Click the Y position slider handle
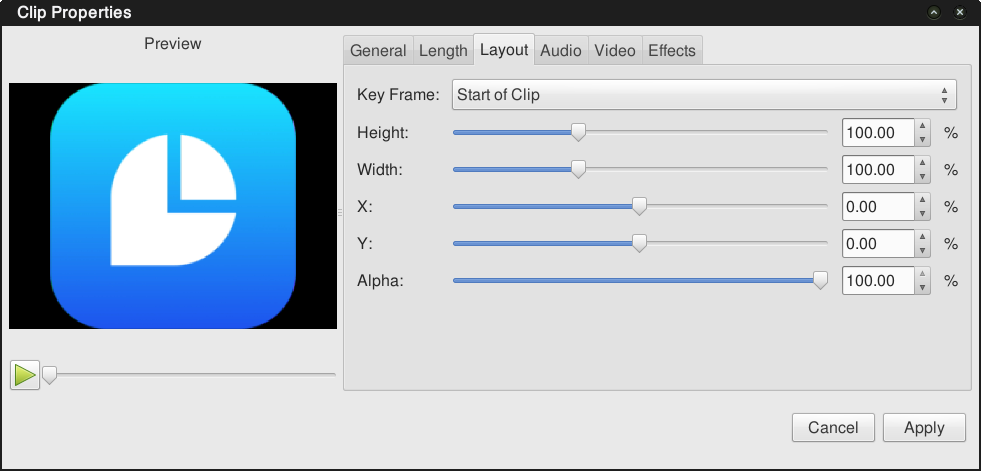 tap(639, 243)
